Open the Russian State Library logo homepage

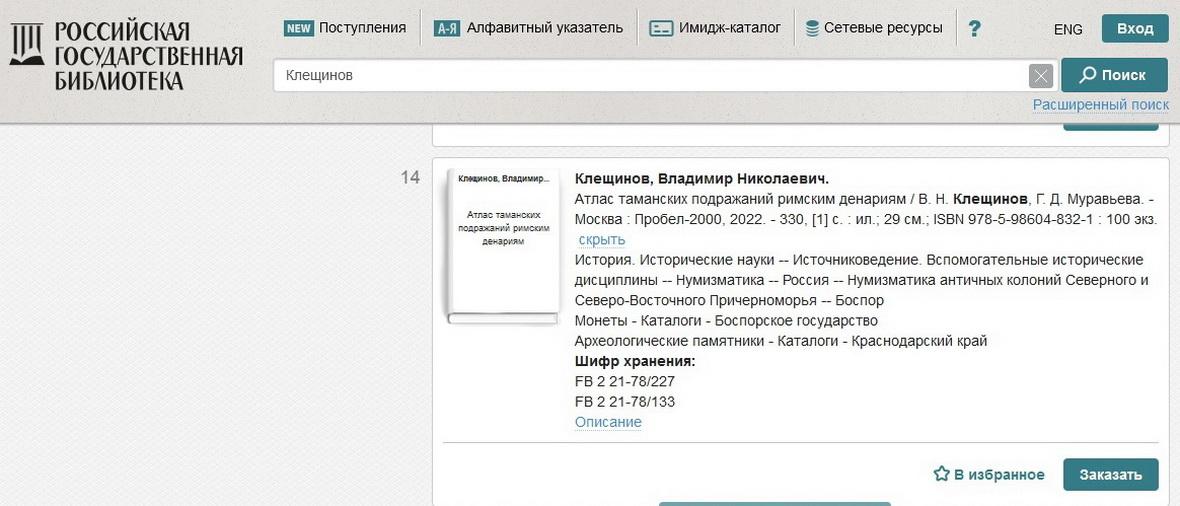tap(126, 56)
